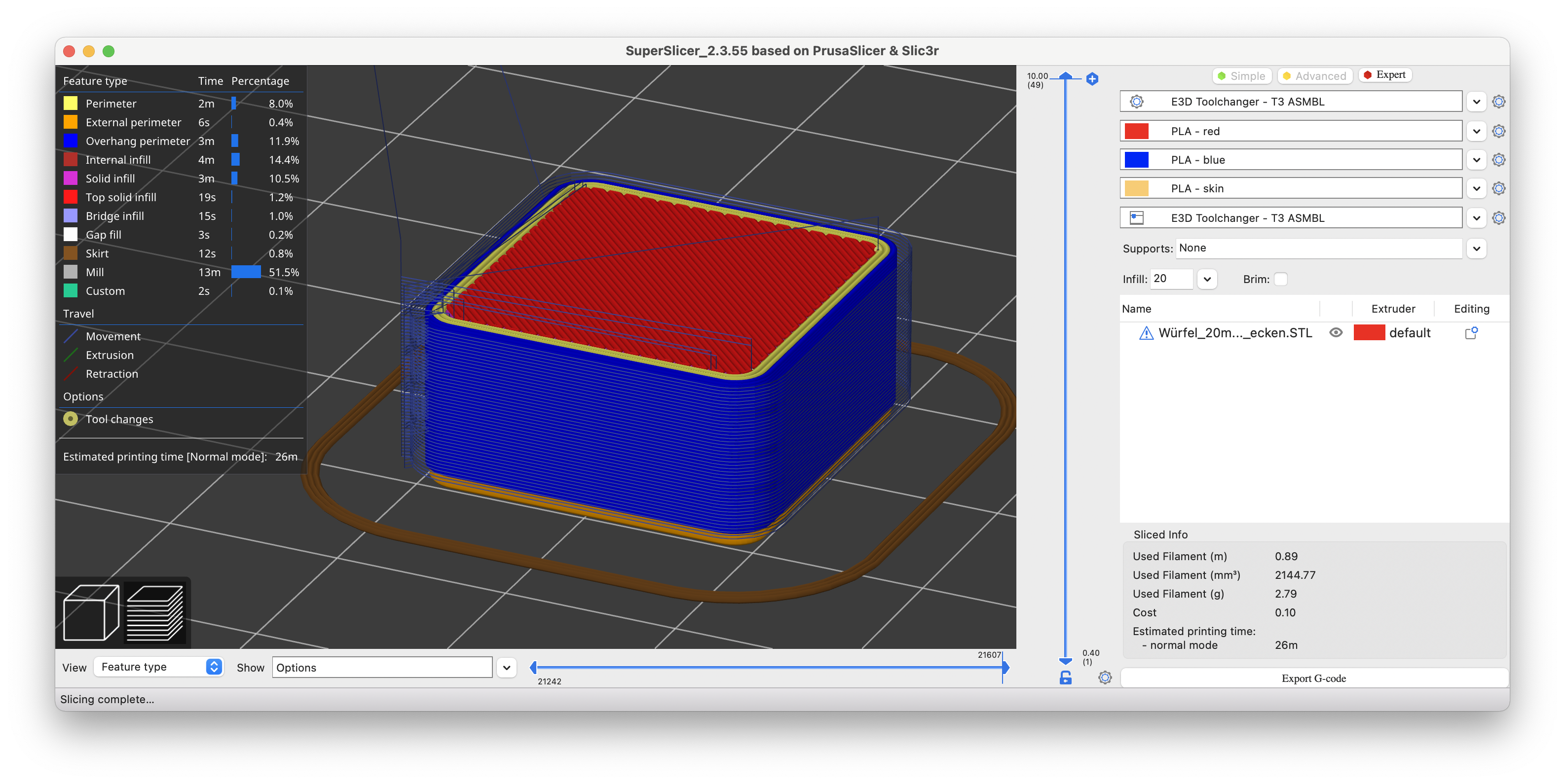This screenshot has width=1565, height=784.
Task: Click the object duplicate icon in Editing column
Action: tap(1471, 333)
